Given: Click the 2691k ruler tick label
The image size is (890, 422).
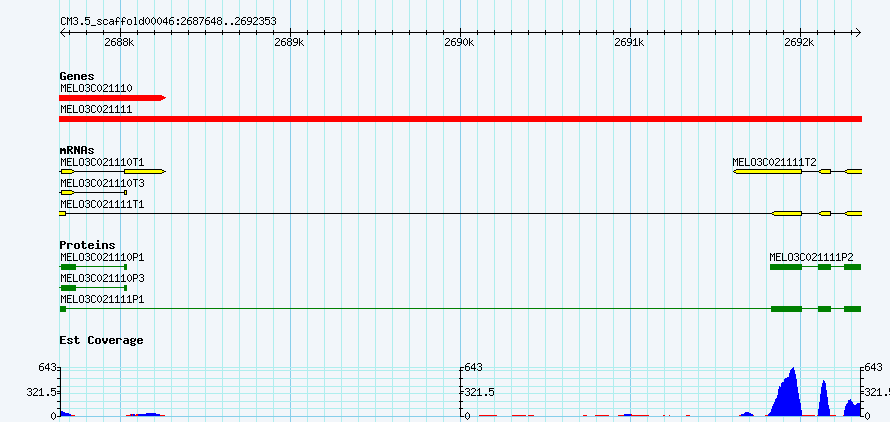Looking at the screenshot, I should (x=629, y=42).
